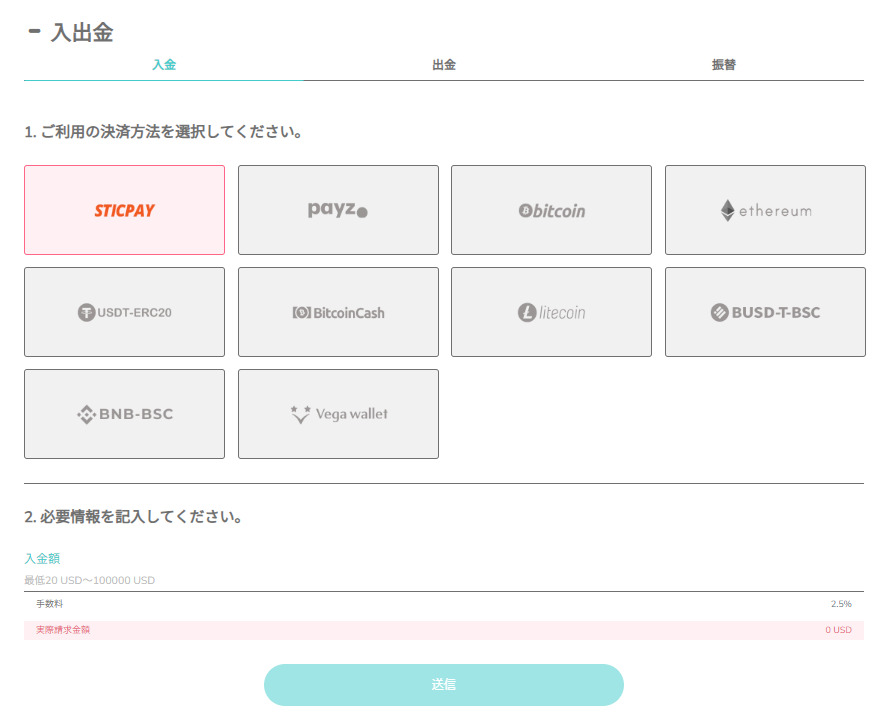Click the 実際請求金額 label
This screenshot has width=882, height=721.
[x=63, y=630]
